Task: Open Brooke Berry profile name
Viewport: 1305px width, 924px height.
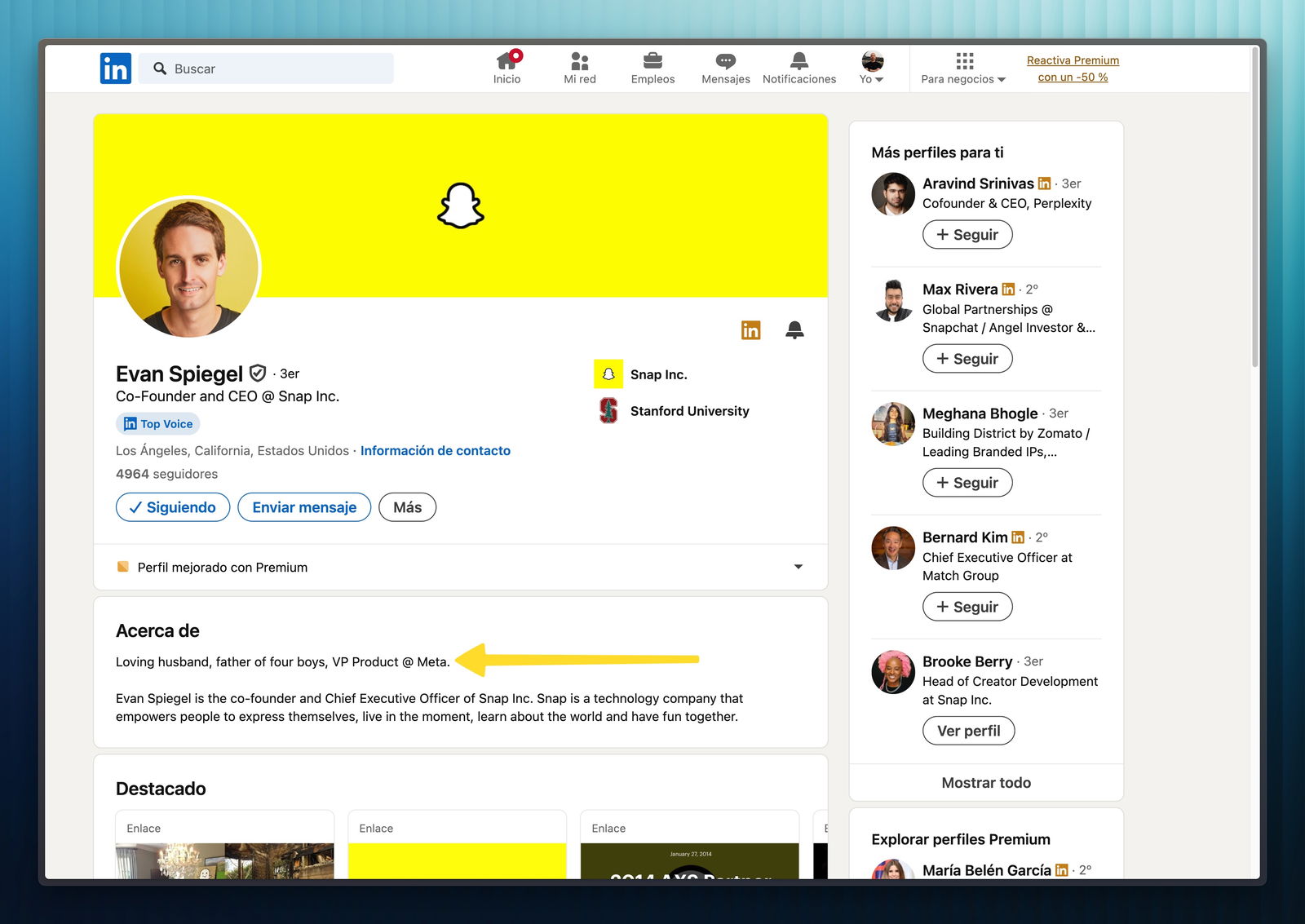Action: coord(967,661)
